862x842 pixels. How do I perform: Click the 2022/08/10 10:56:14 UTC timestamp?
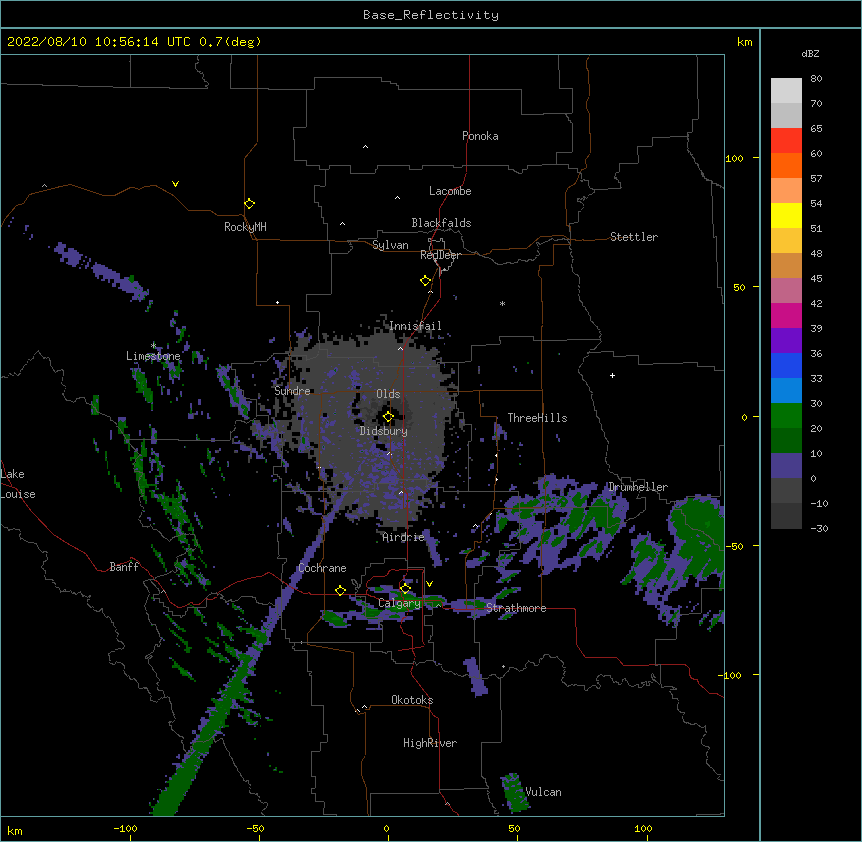[x=99, y=42]
